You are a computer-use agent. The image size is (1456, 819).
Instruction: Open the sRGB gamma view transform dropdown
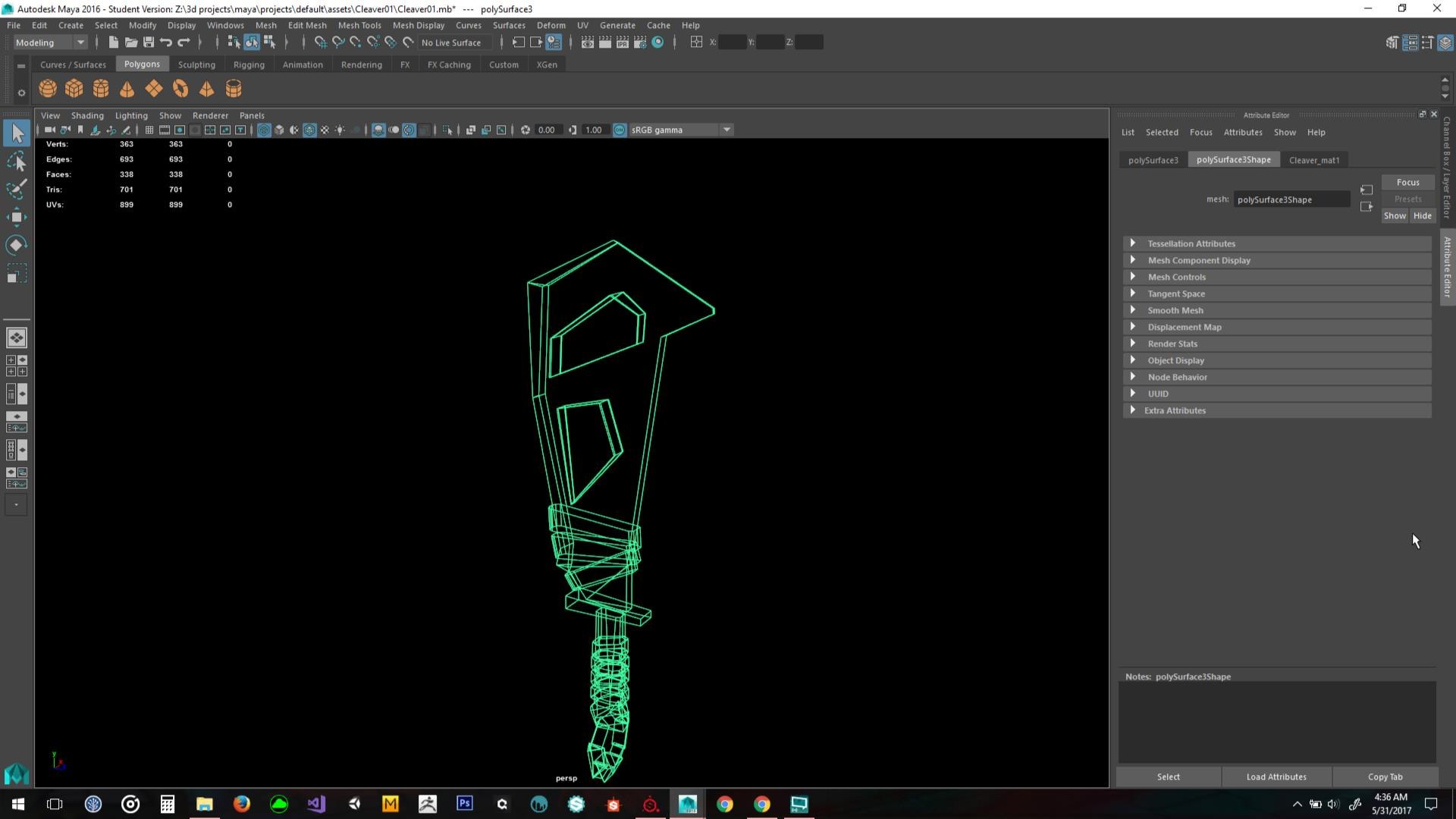681,130
